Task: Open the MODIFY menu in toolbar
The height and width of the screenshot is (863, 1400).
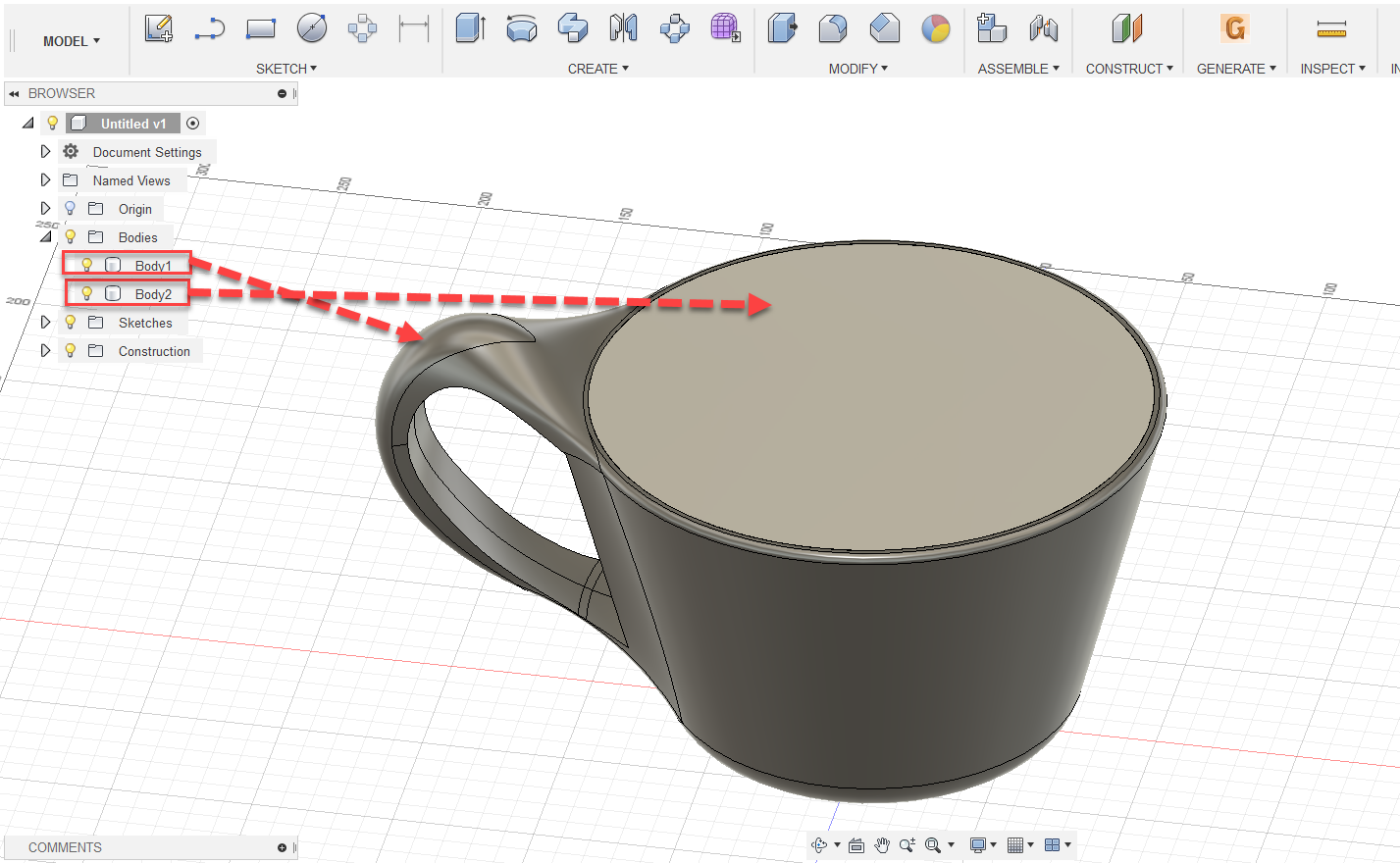Action: pyautogui.click(x=857, y=68)
